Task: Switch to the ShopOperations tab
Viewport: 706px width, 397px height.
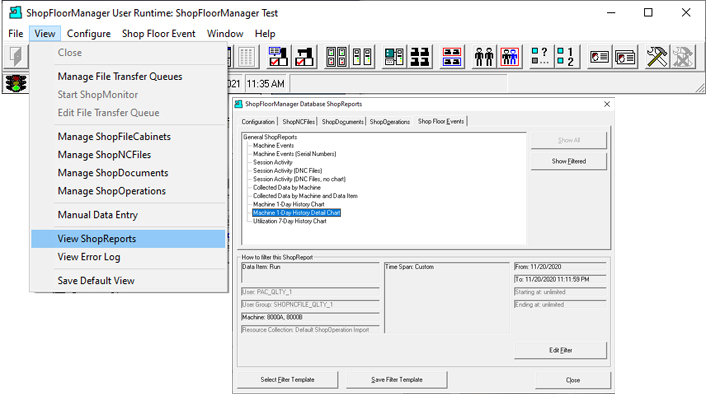Action: tap(390, 122)
